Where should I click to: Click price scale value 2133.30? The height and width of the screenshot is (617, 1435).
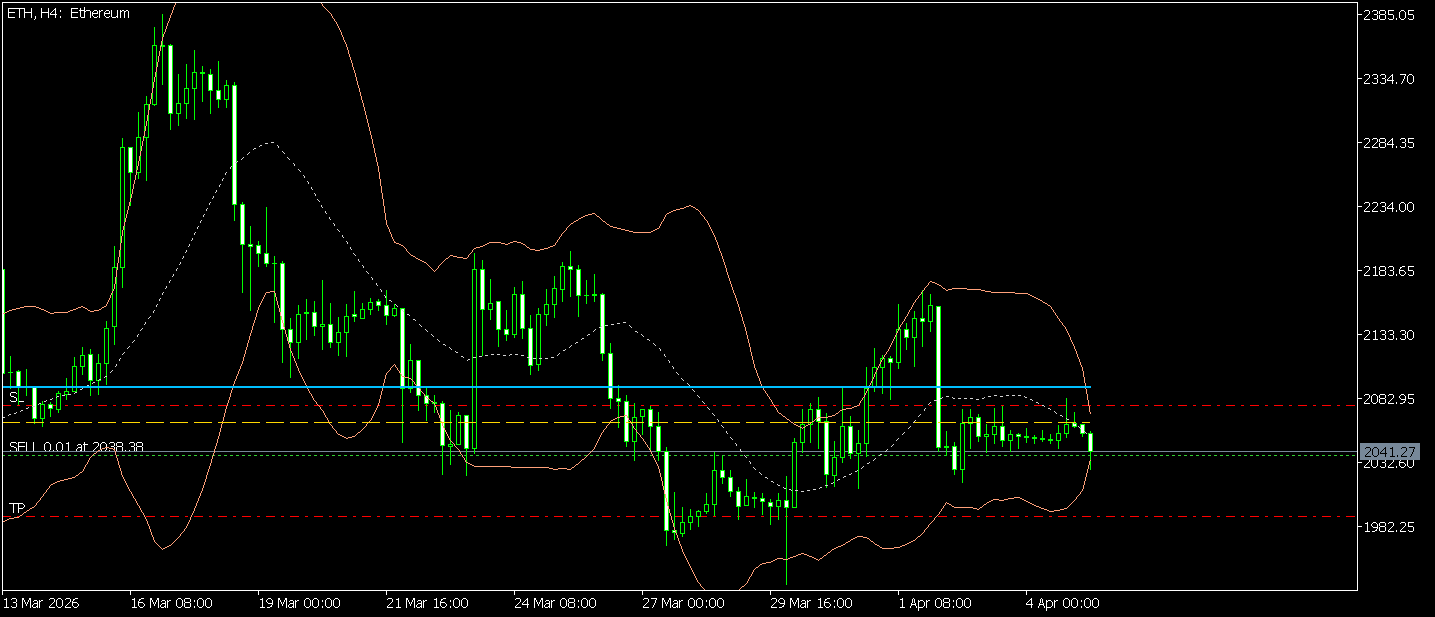pyautogui.click(x=1391, y=335)
